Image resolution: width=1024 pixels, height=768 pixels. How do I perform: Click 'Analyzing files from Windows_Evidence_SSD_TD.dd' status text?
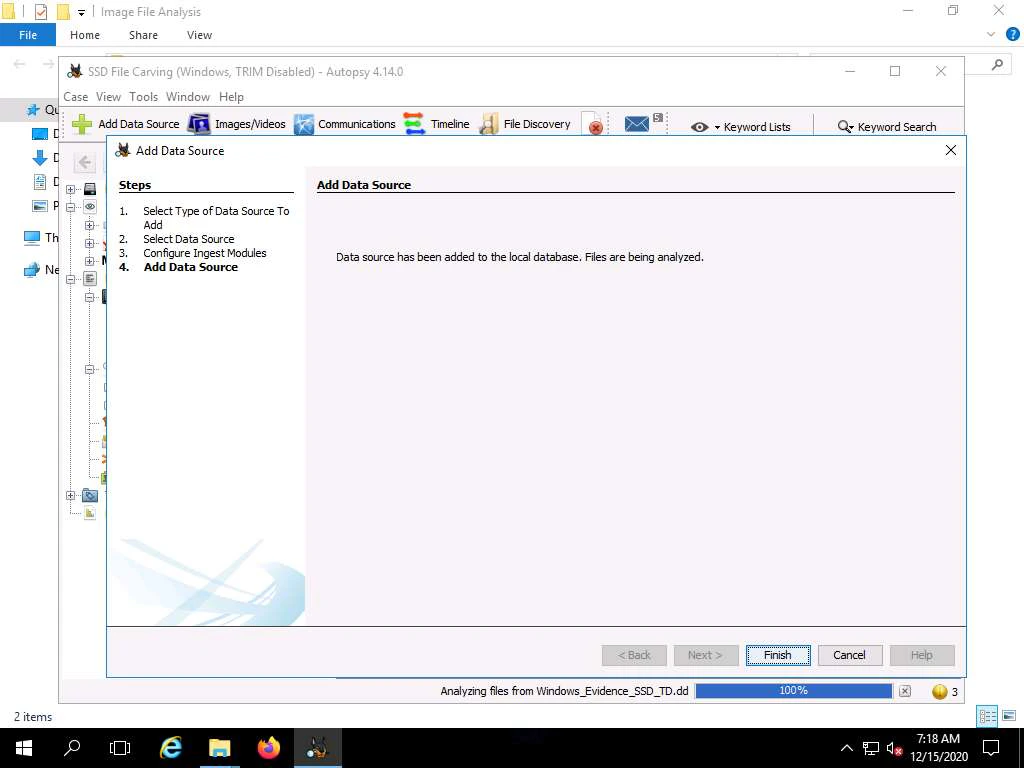tap(564, 691)
